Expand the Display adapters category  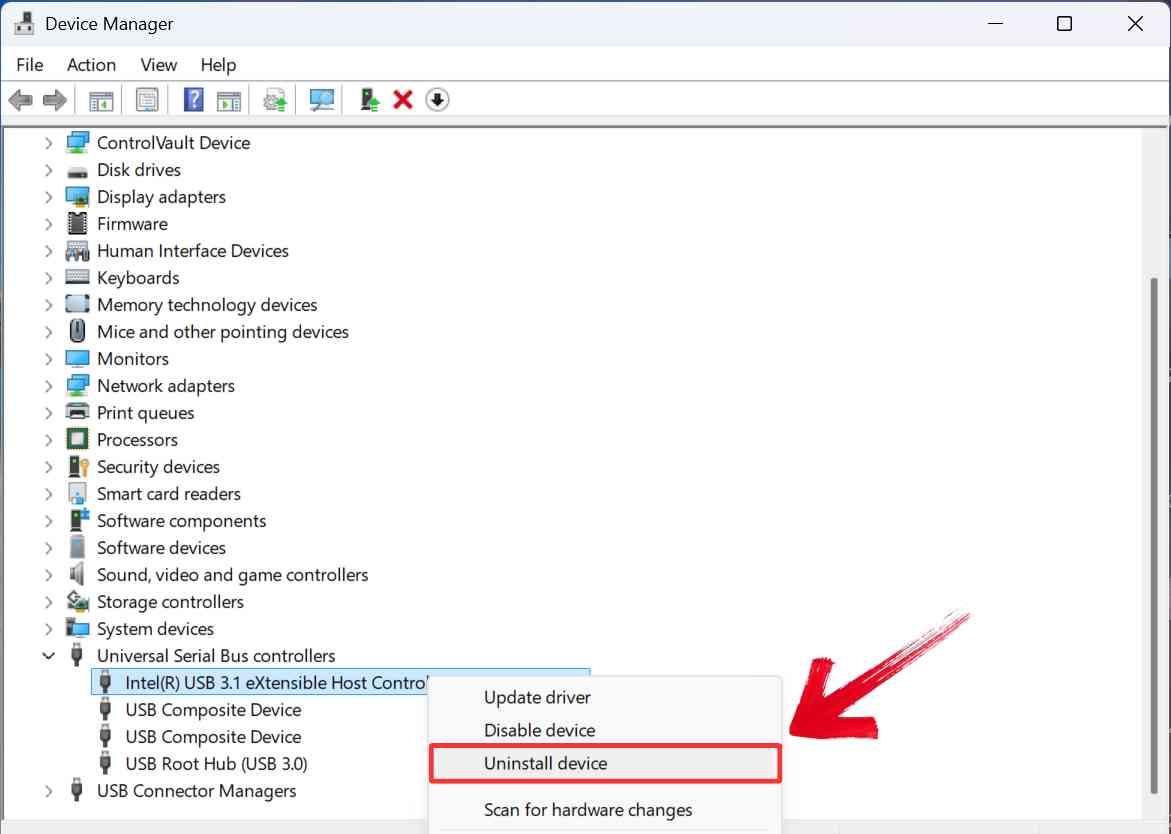(49, 196)
